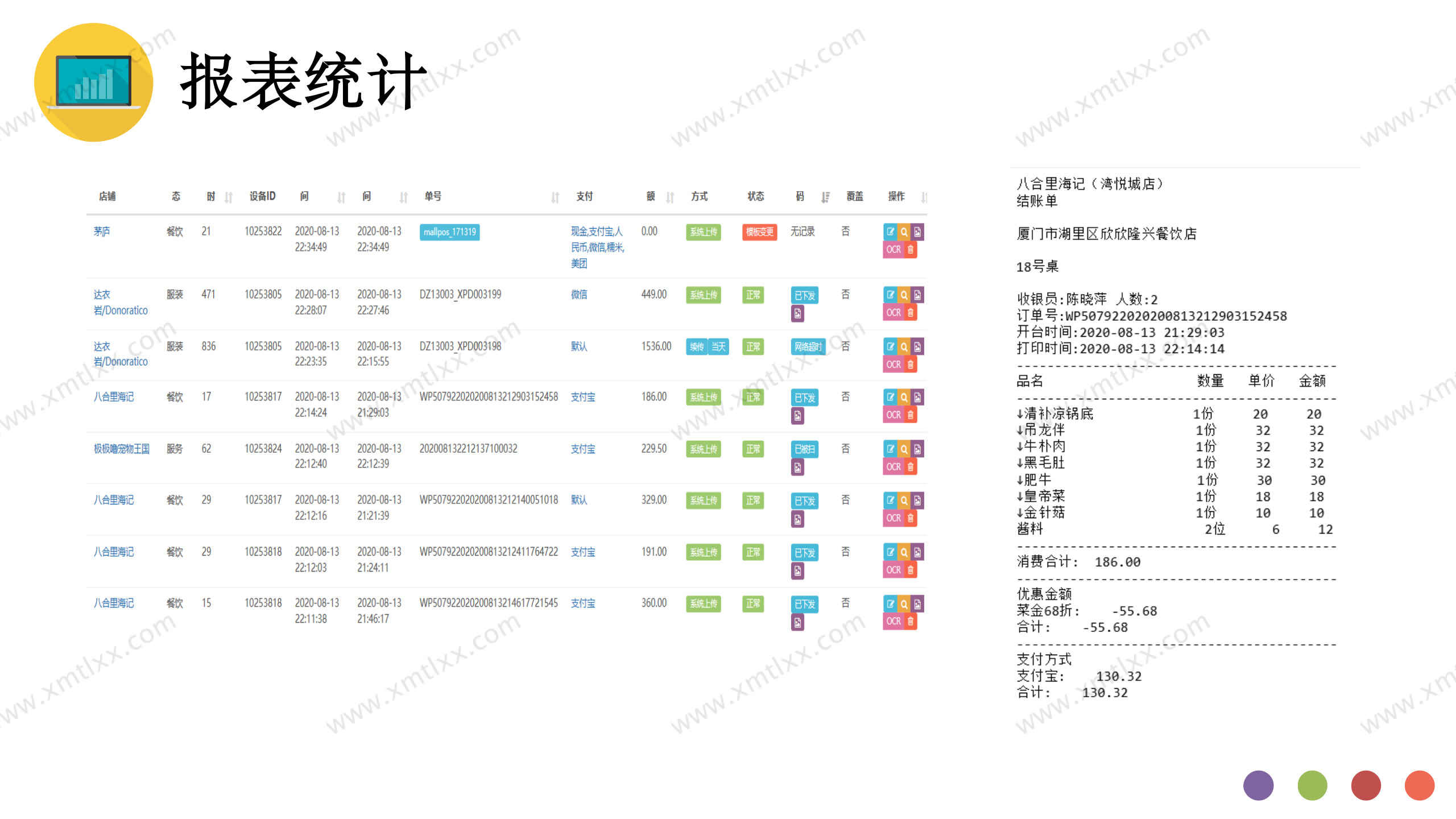Screen dimensions: 1456x819
Task: Click the 网络超时 badge
Action: click(x=808, y=347)
